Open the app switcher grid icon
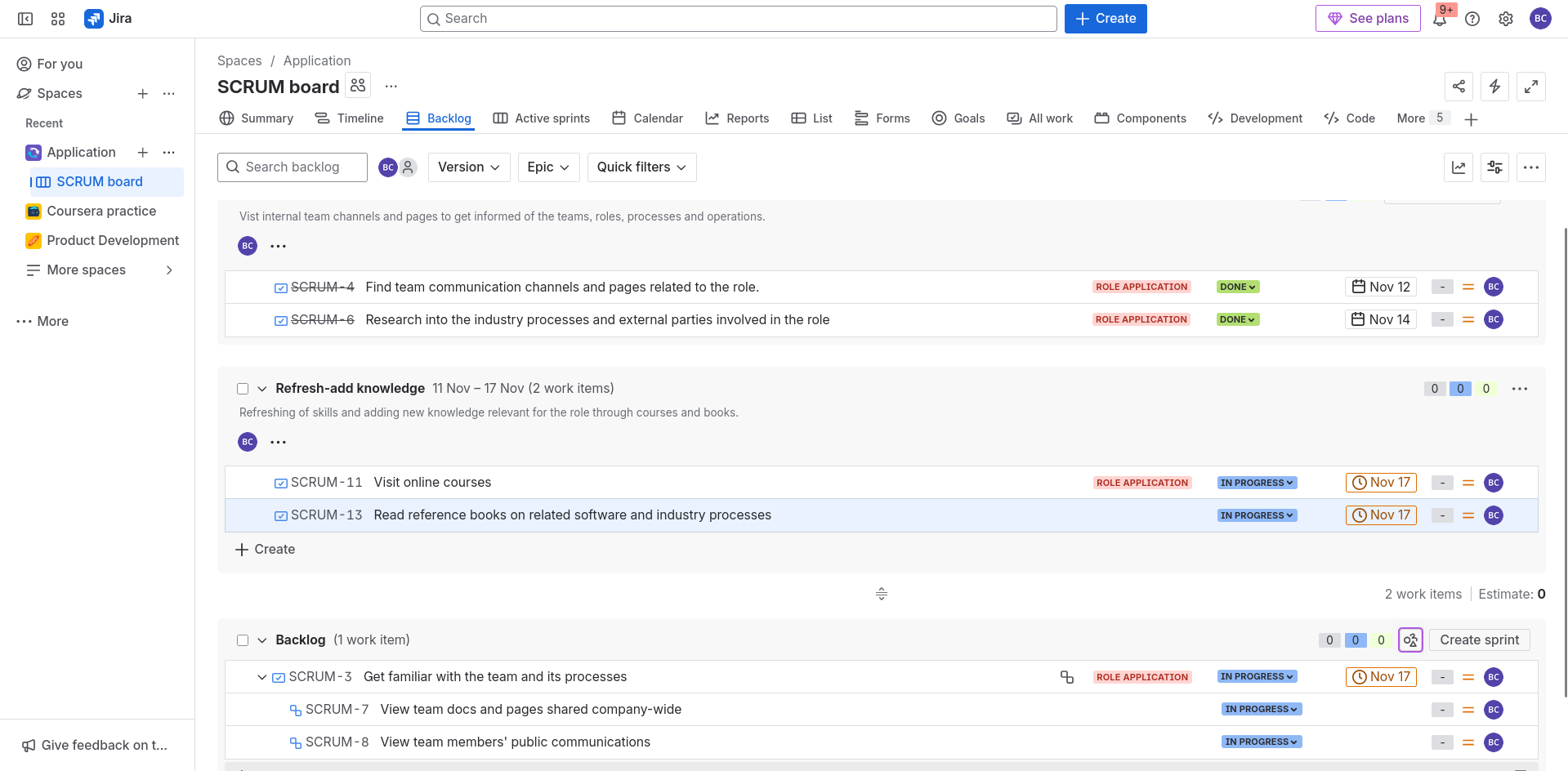The image size is (1568, 771). (58, 19)
